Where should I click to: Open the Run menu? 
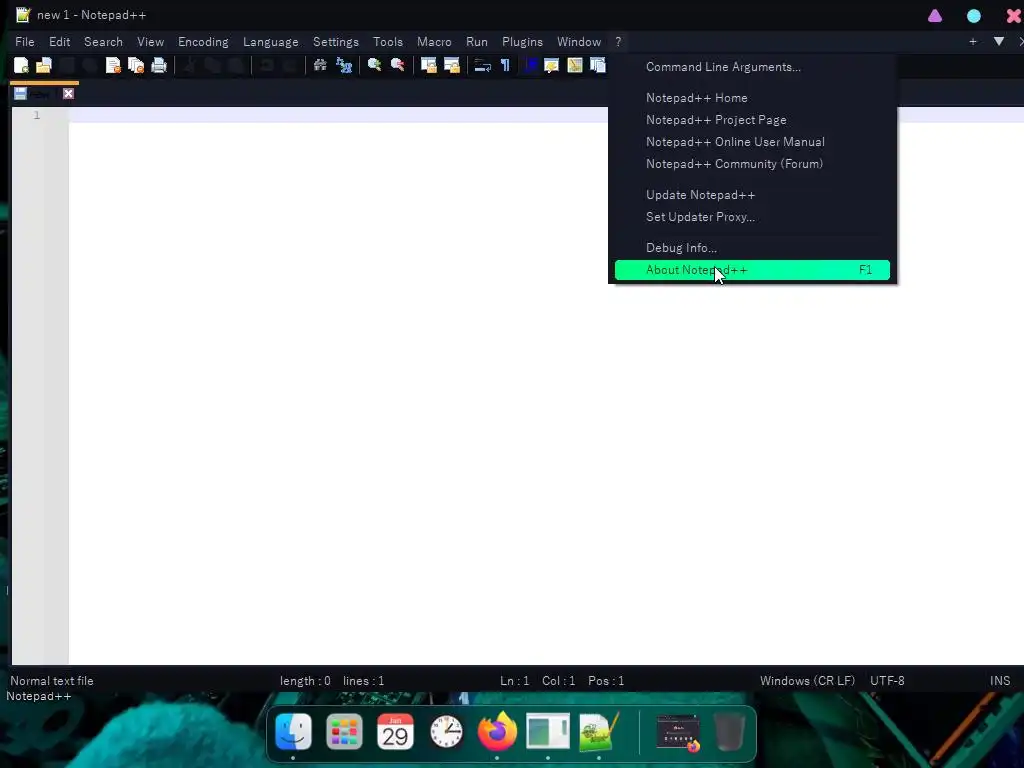click(477, 42)
